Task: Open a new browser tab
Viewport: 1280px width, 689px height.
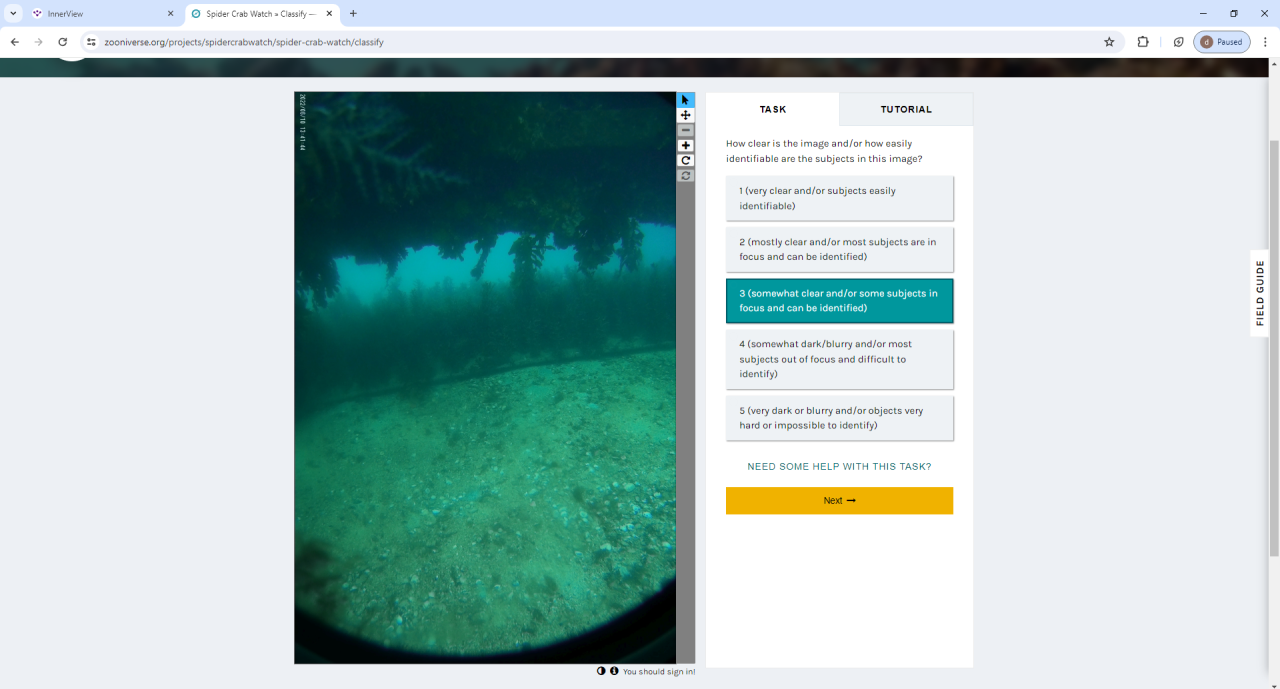Action: (353, 14)
